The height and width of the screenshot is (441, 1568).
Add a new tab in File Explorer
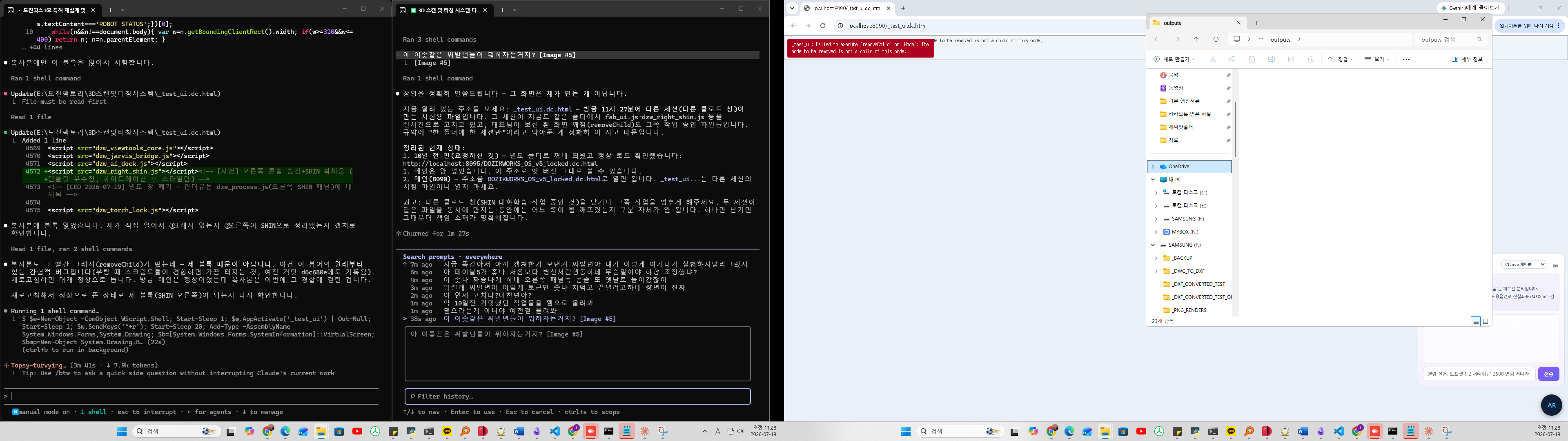[x=1256, y=23]
